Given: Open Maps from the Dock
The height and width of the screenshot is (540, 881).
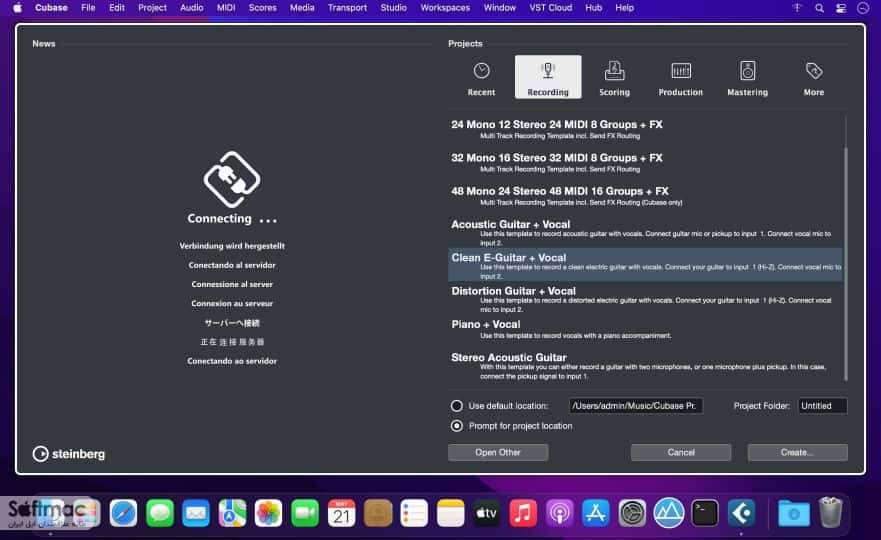Looking at the screenshot, I should coord(232,513).
